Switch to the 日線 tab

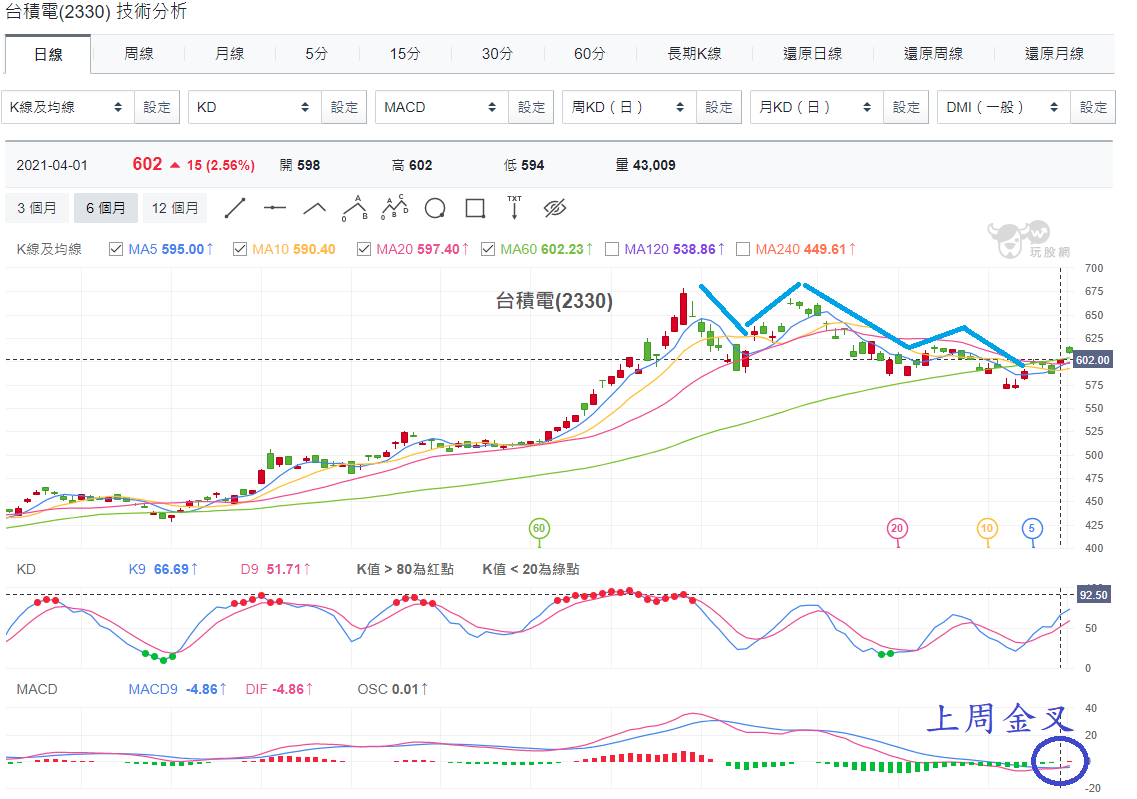point(48,54)
